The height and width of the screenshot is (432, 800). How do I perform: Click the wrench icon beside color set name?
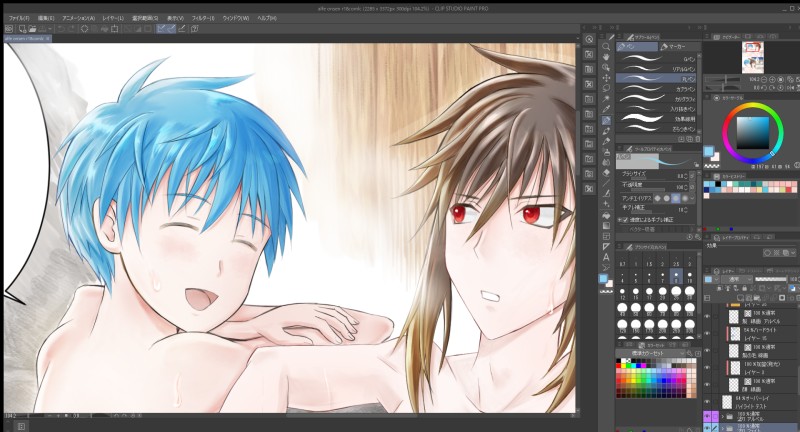tap(689, 353)
